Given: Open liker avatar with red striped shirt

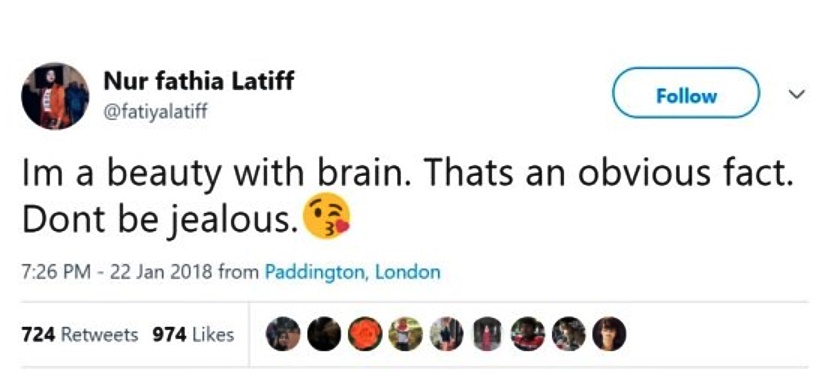Looking at the screenshot, I should [528, 334].
